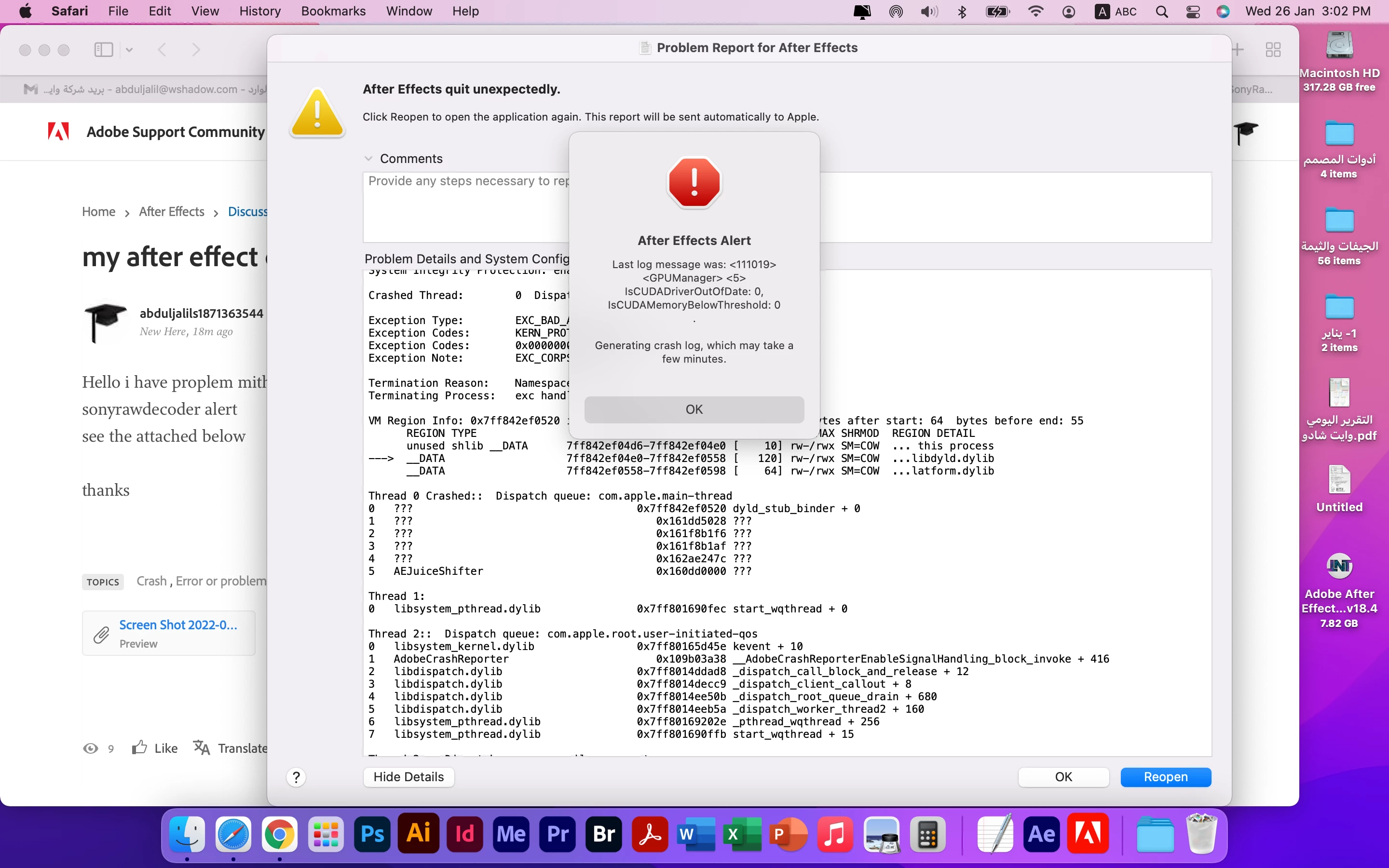The width and height of the screenshot is (1389, 868).
Task: Click Hide Details button
Action: point(409,777)
